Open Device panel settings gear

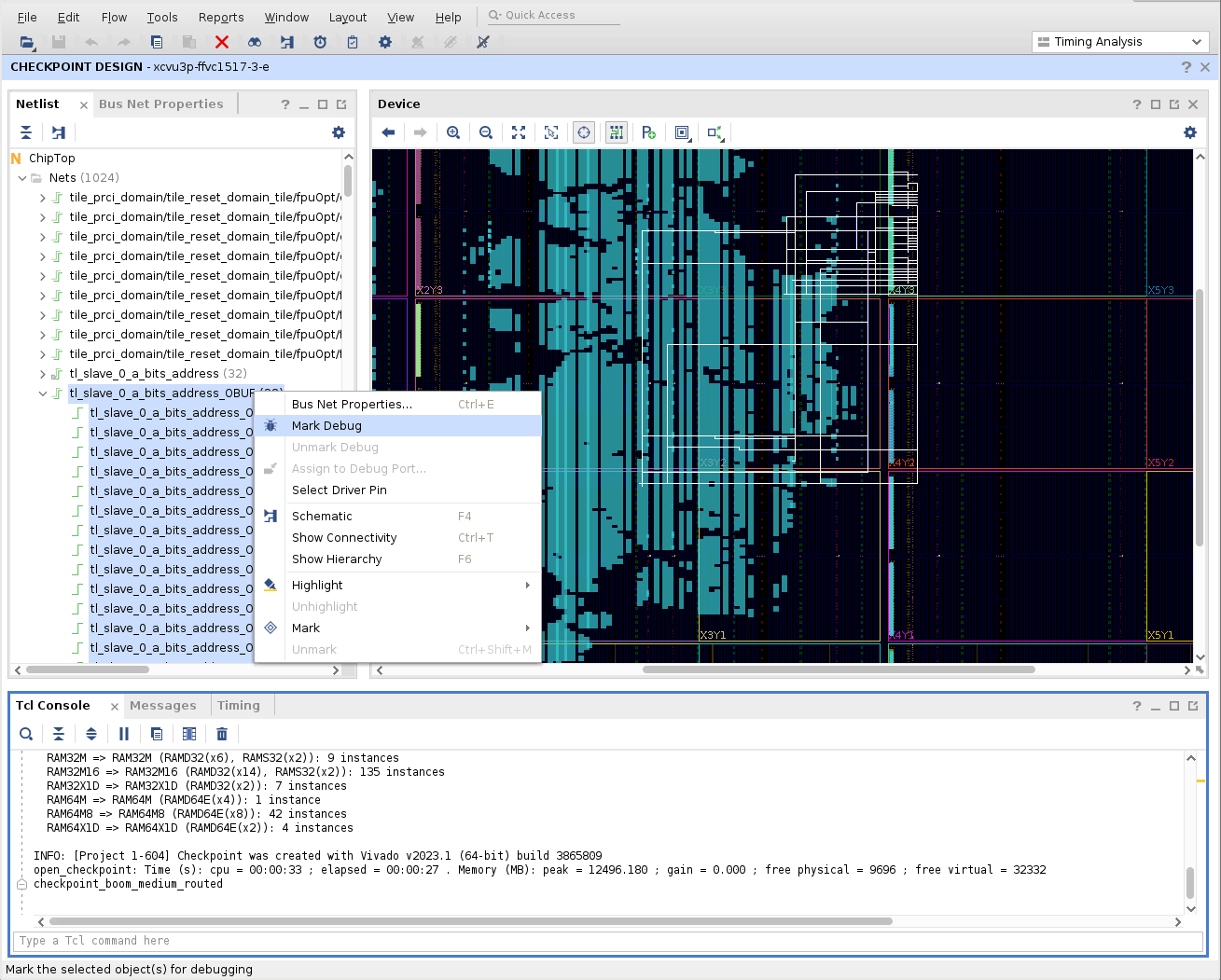[x=1190, y=132]
